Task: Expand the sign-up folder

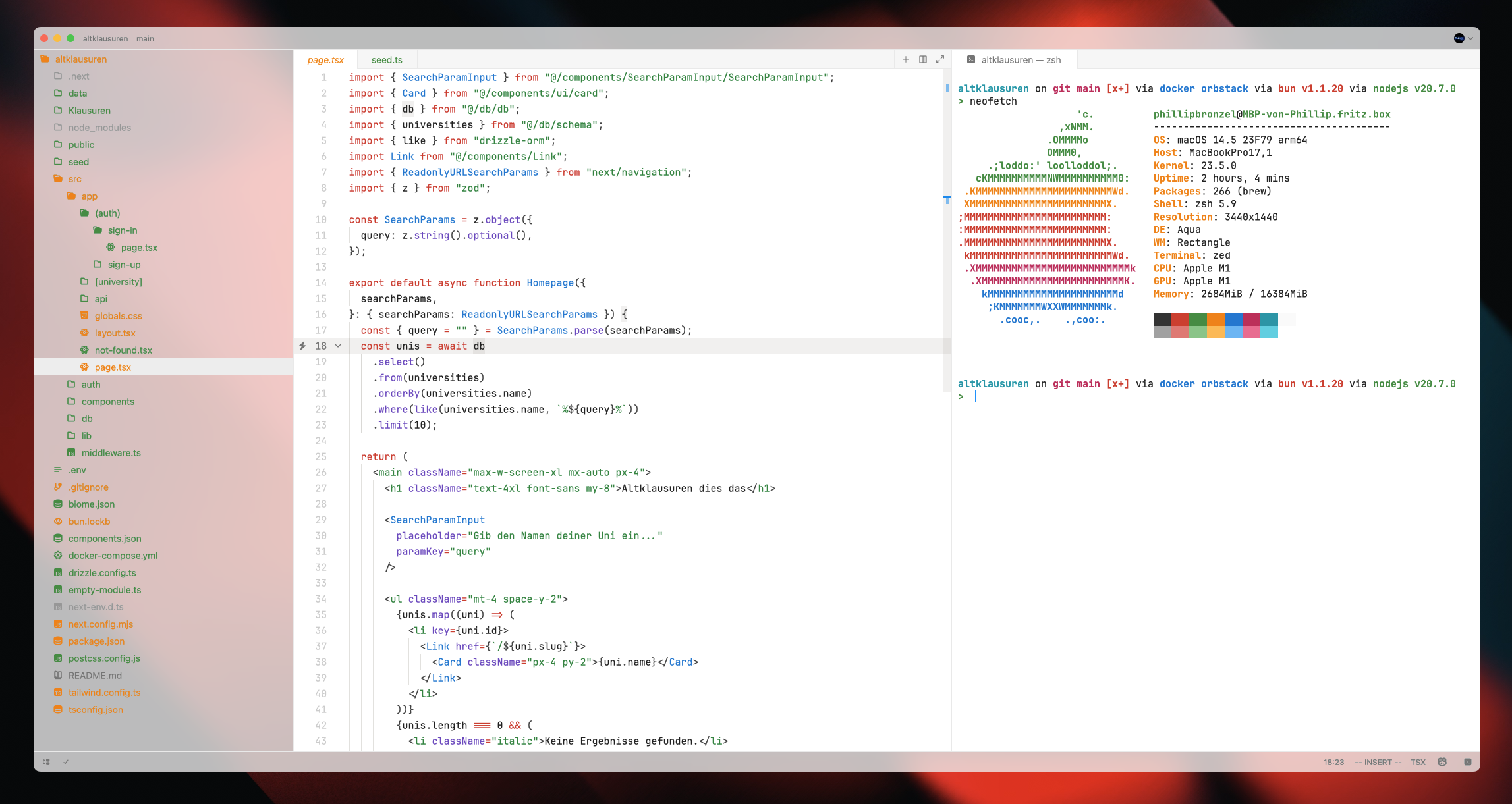Action: 163,265
